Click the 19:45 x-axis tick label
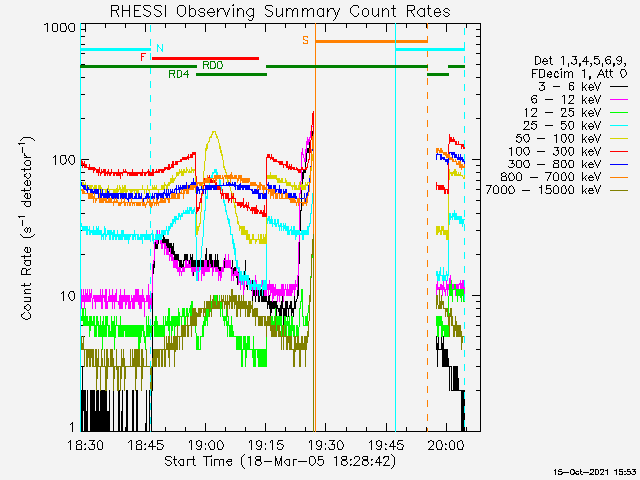Image resolution: width=640 pixels, height=480 pixels. pyautogui.click(x=387, y=444)
